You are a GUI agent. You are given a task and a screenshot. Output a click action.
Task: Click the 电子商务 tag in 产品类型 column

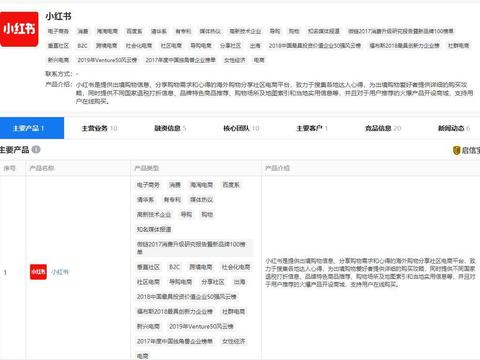(148, 185)
